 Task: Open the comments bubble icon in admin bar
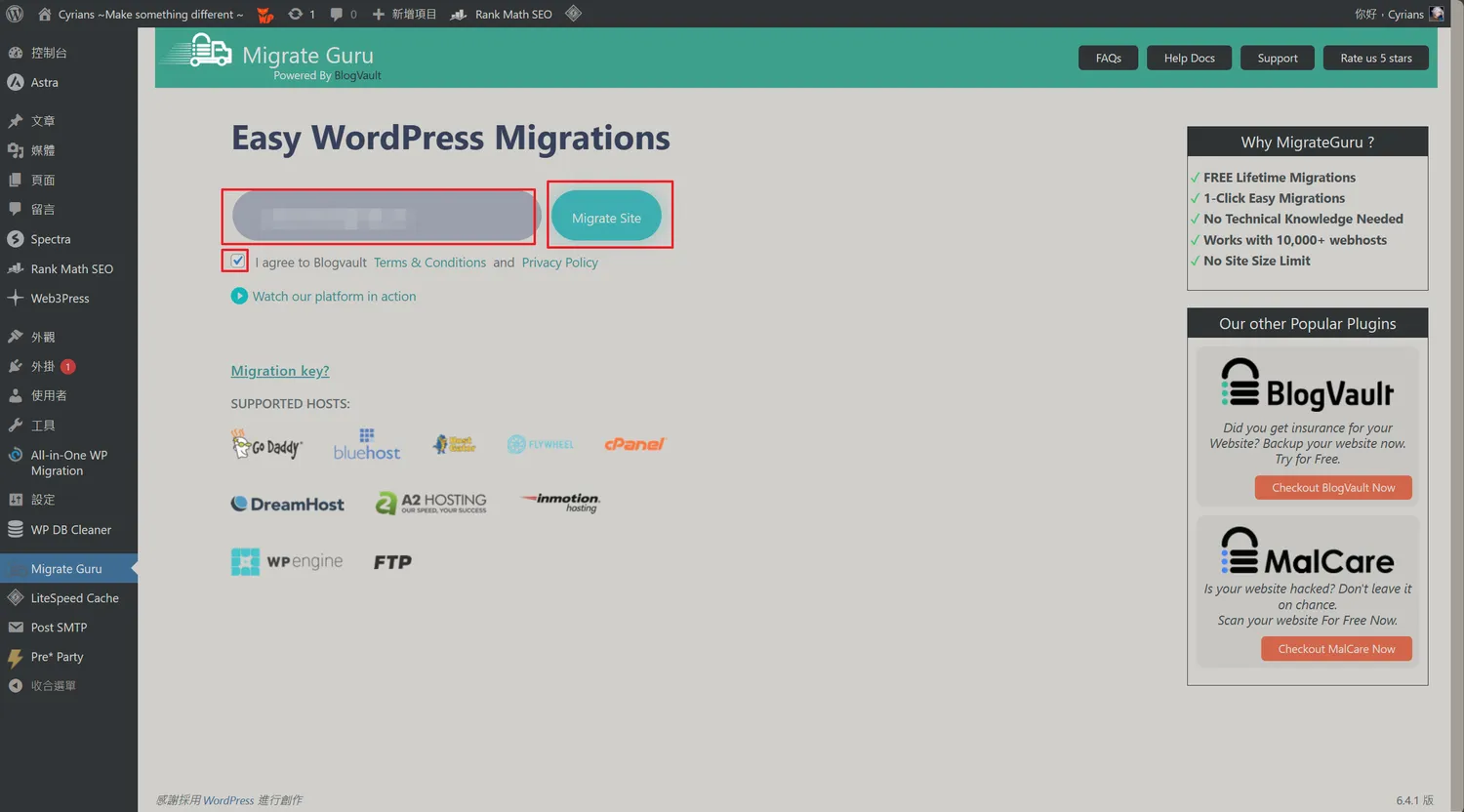coord(337,14)
